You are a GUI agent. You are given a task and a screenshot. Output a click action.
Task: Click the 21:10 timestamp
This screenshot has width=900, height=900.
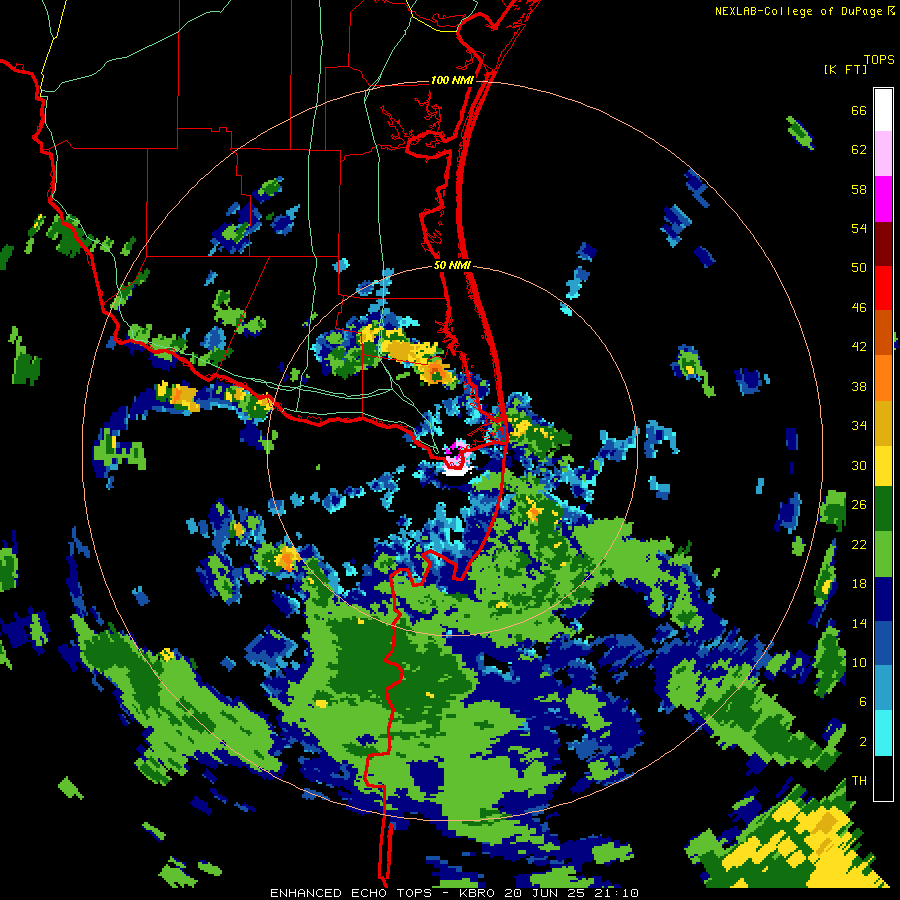click(x=616, y=893)
